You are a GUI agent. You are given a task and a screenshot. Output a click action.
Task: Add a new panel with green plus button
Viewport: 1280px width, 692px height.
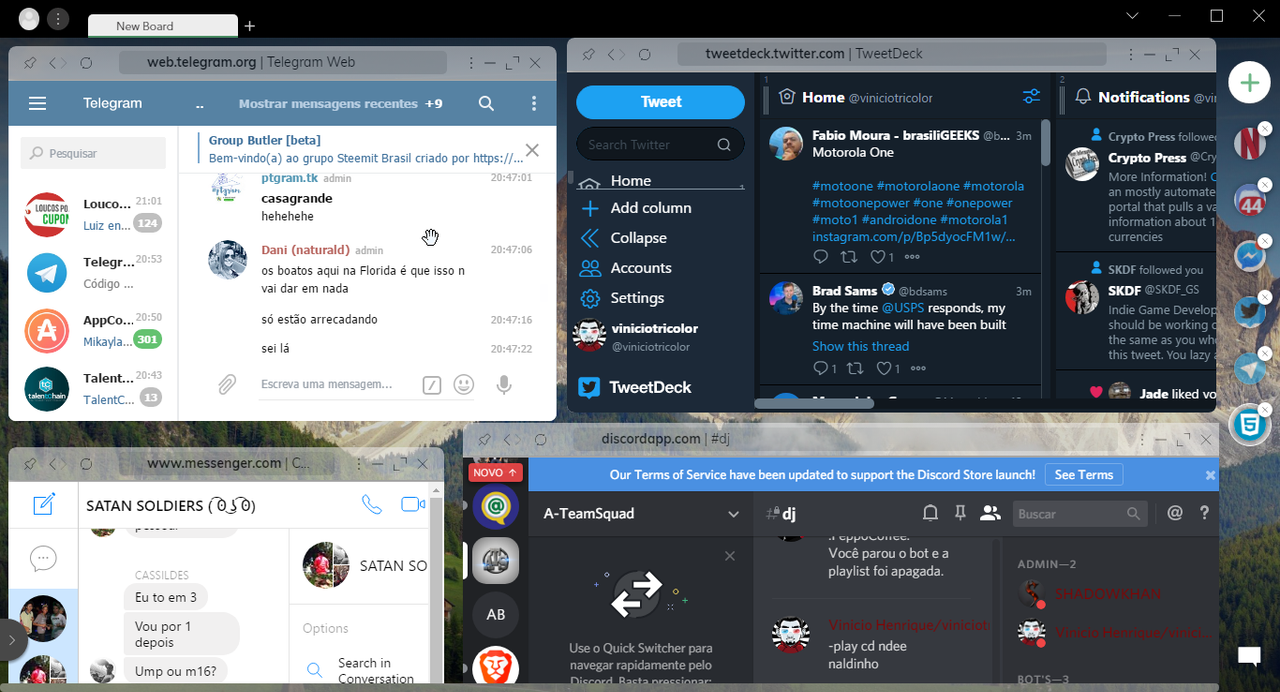[1249, 82]
